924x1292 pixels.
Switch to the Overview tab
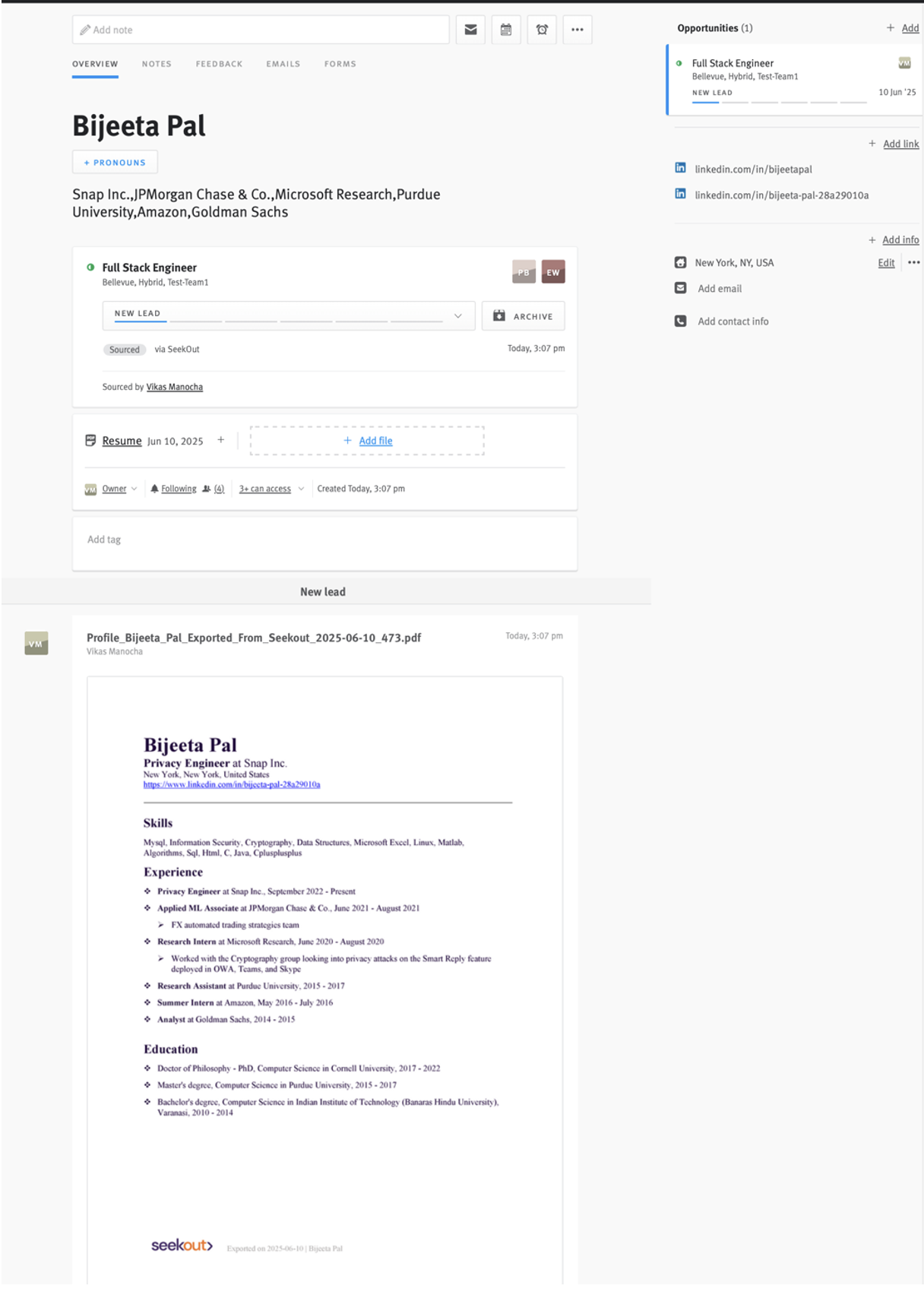(95, 64)
